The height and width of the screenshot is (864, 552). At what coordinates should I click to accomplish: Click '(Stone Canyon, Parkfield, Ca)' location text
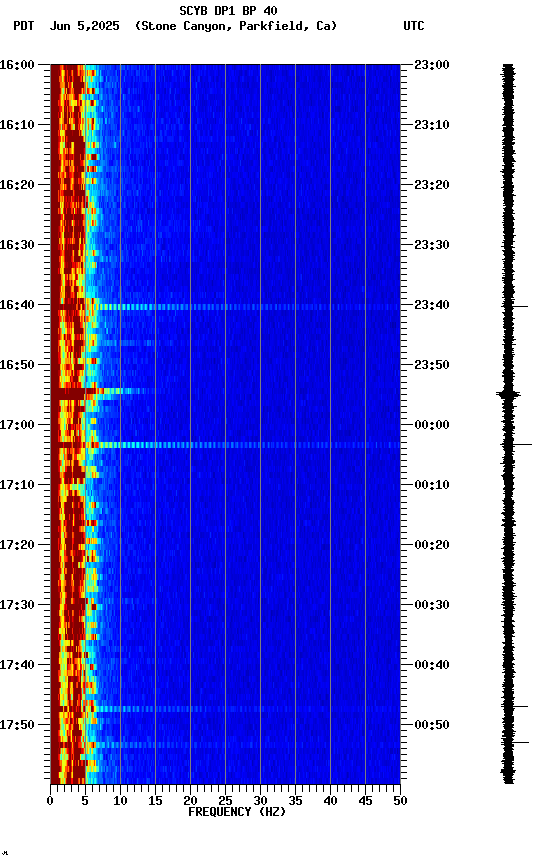(236, 26)
